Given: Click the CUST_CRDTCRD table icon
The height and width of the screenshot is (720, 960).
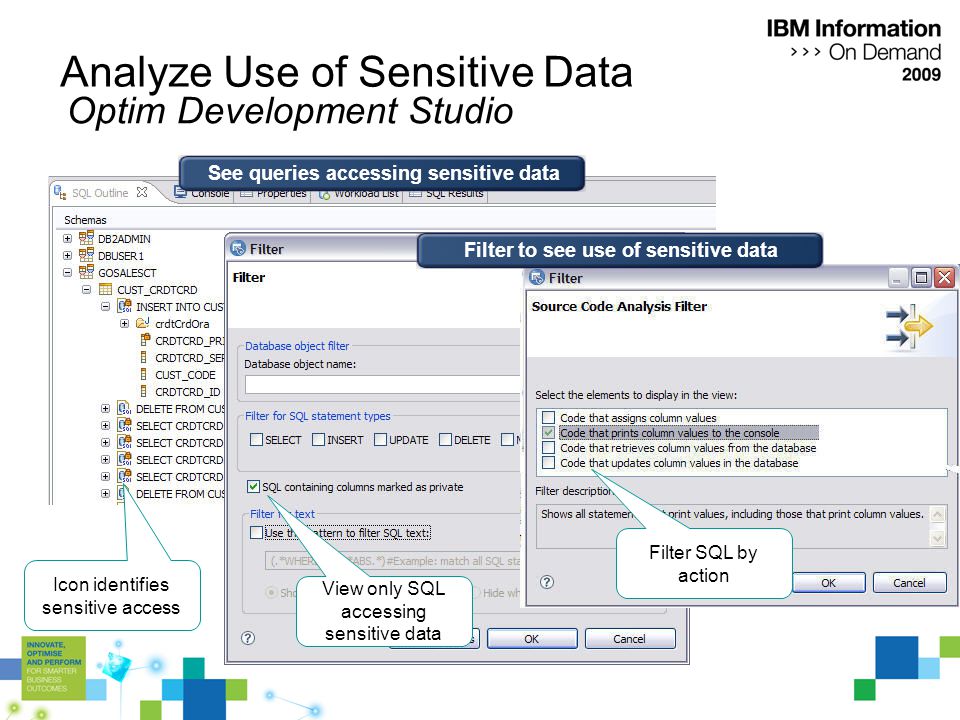Looking at the screenshot, I should (x=105, y=289).
